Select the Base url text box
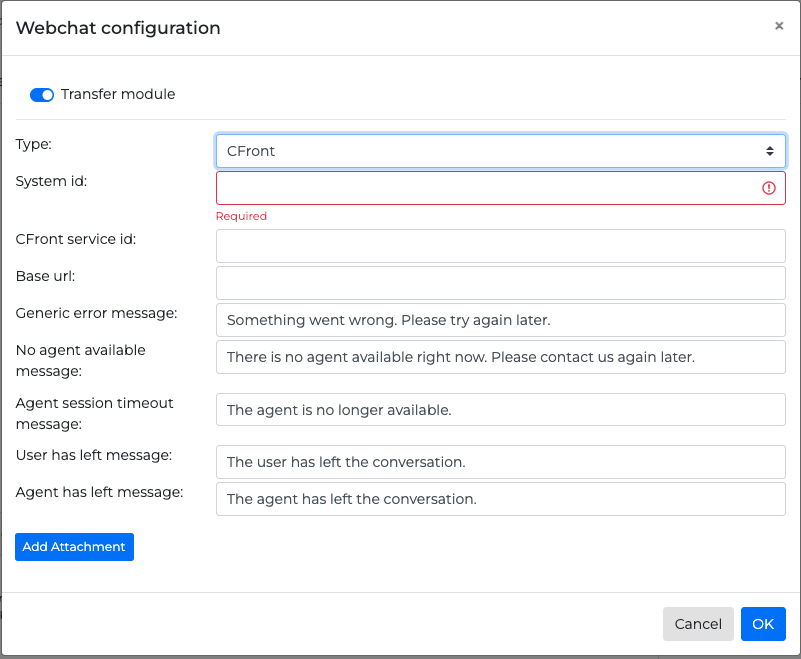The image size is (801, 659). click(500, 283)
